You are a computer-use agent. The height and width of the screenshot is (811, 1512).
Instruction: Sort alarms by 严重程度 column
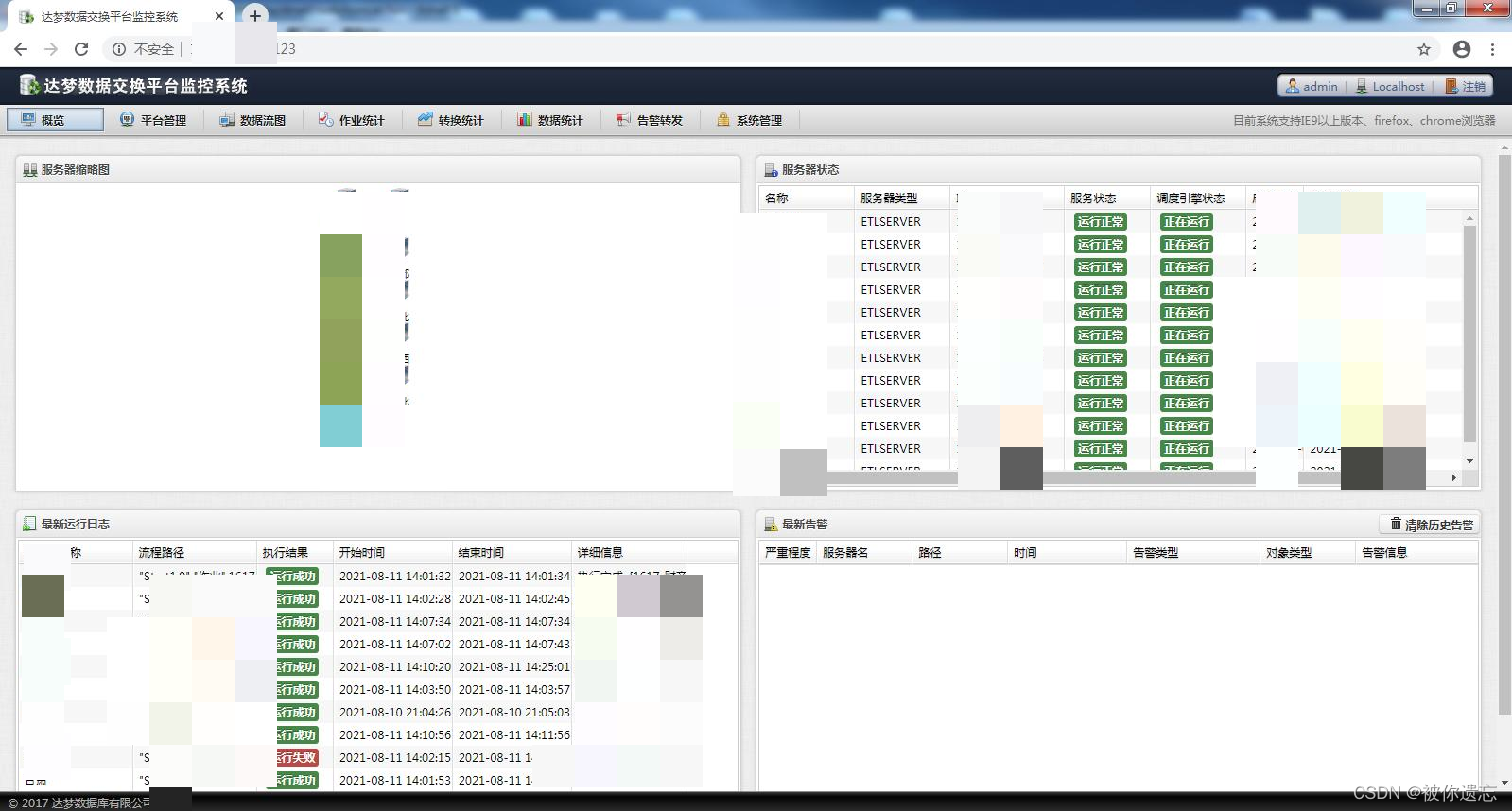pos(788,553)
